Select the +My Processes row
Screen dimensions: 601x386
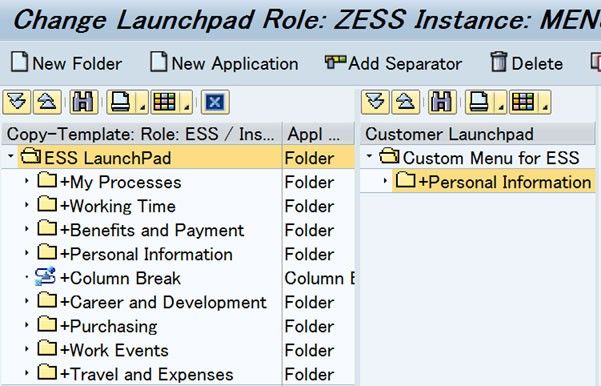pyautogui.click(x=178, y=182)
